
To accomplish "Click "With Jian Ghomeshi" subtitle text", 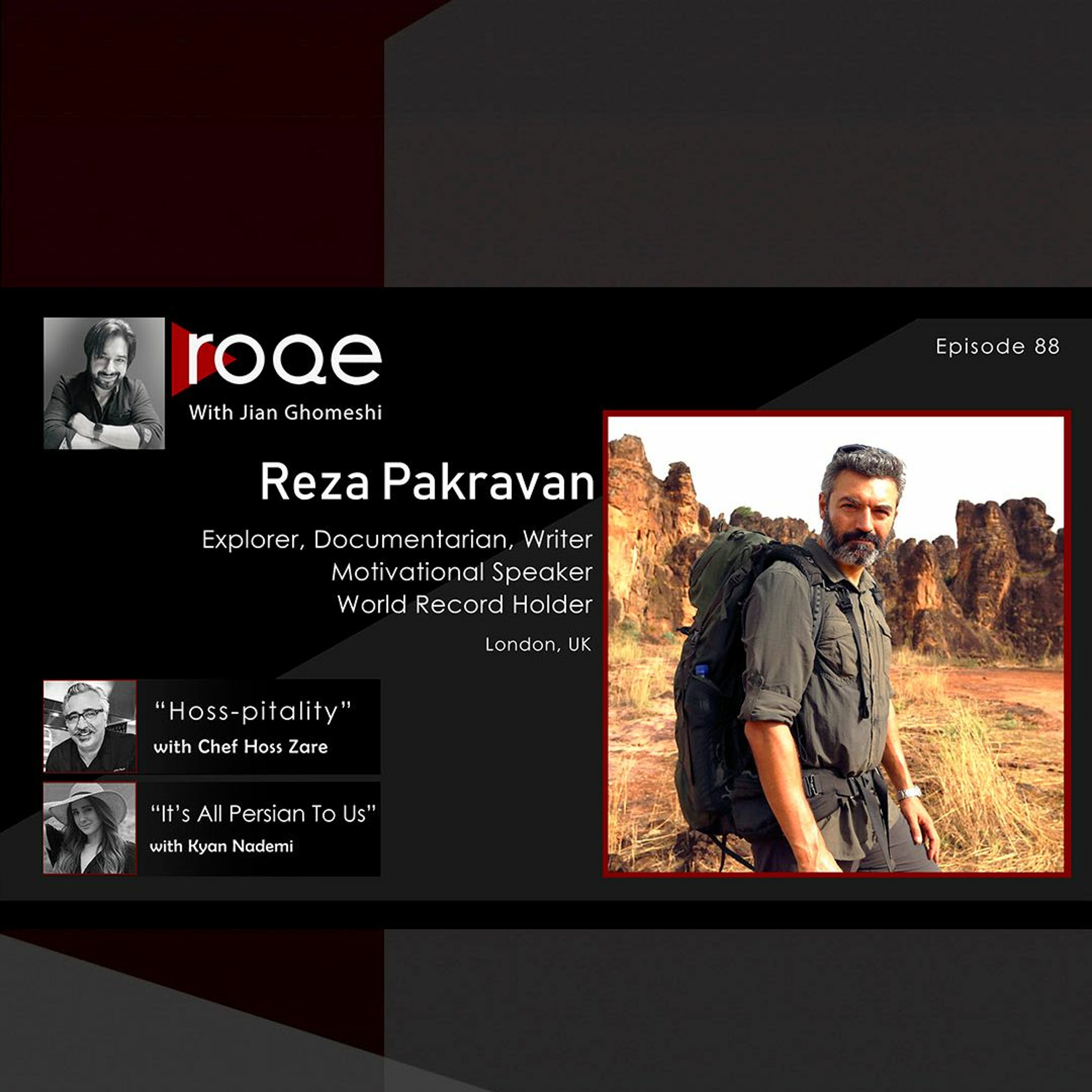I will click(285, 413).
